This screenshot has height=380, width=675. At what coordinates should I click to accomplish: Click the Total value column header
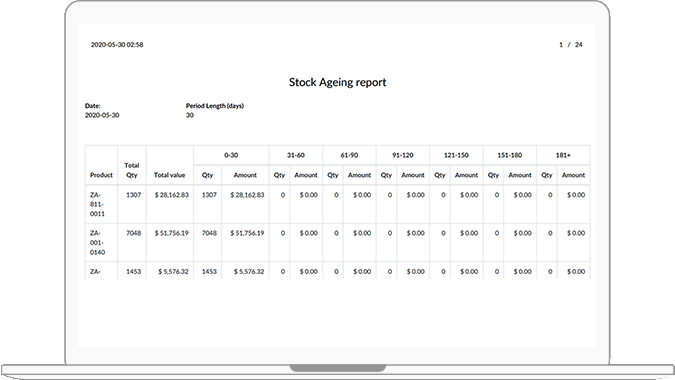169,175
